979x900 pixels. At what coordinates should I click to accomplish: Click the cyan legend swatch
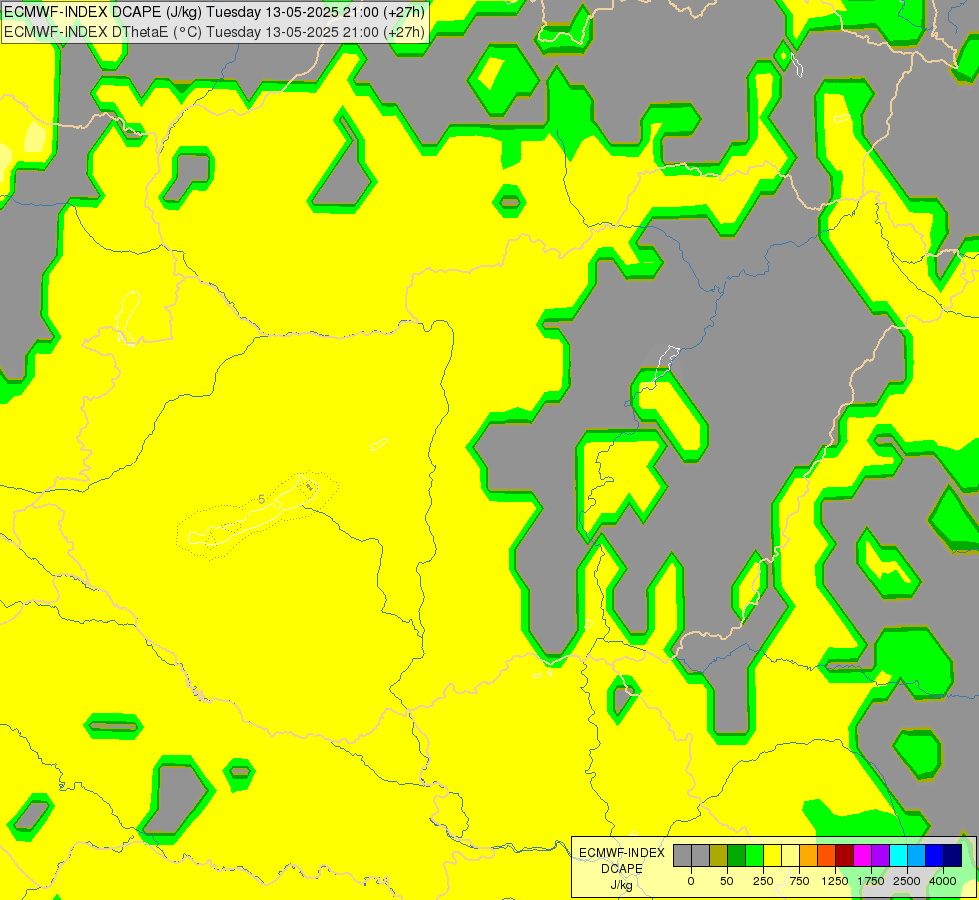pyautogui.click(x=898, y=855)
